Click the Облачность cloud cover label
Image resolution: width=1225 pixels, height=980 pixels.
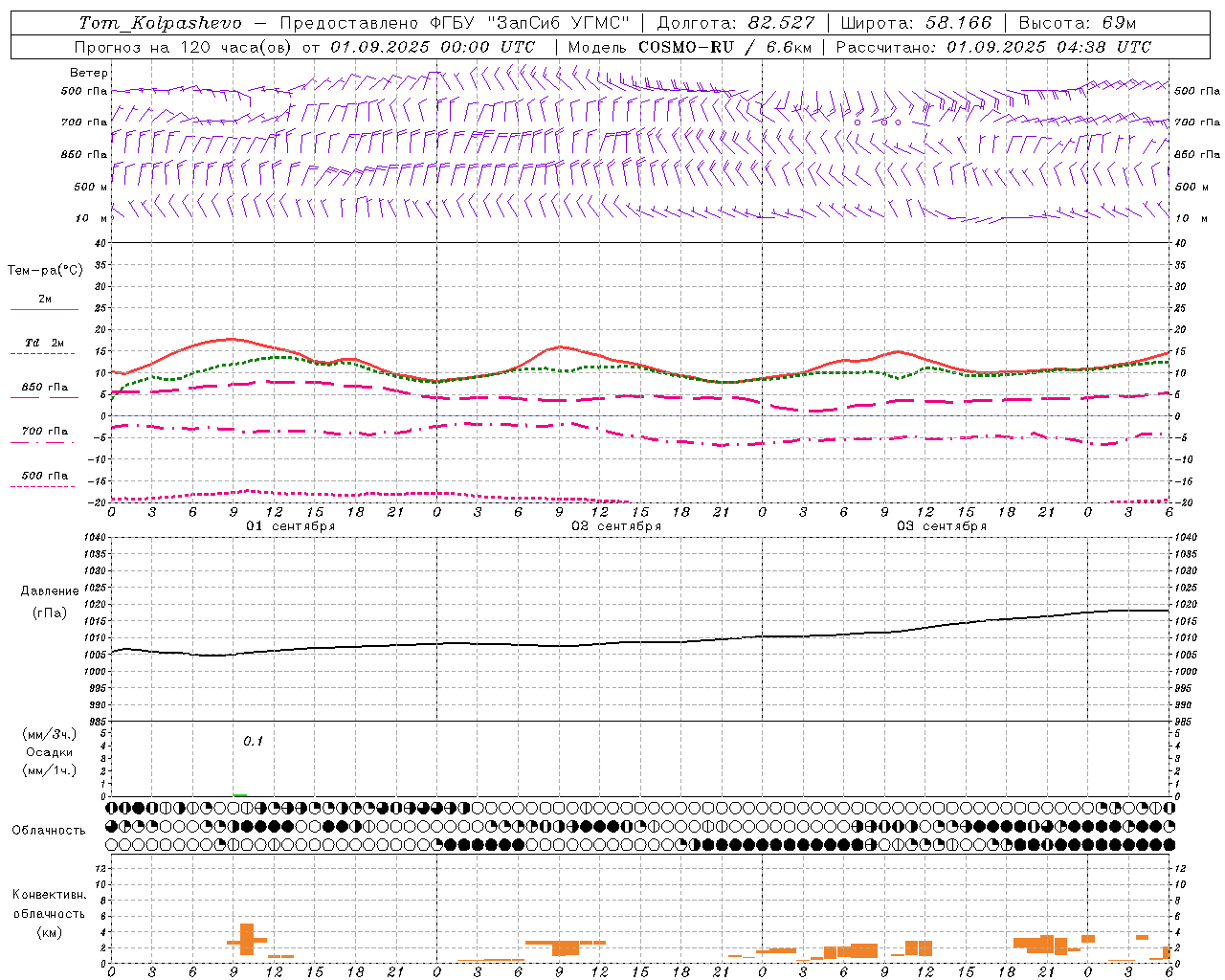click(49, 831)
